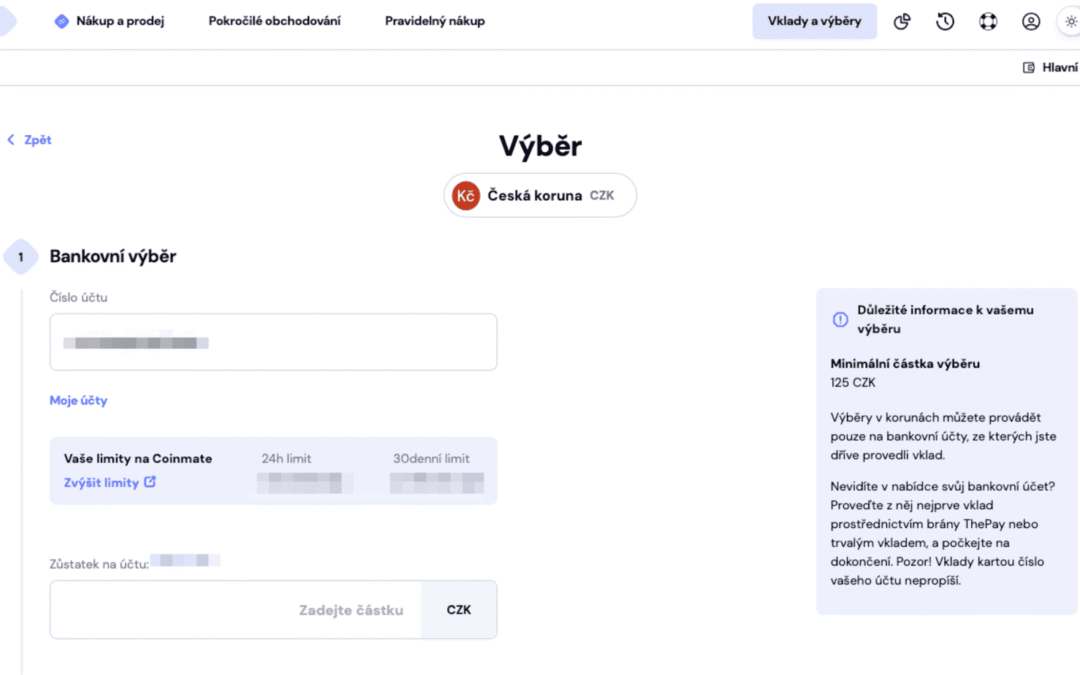Open the Moje účty link
The height and width of the screenshot is (675, 1080).
(78, 400)
